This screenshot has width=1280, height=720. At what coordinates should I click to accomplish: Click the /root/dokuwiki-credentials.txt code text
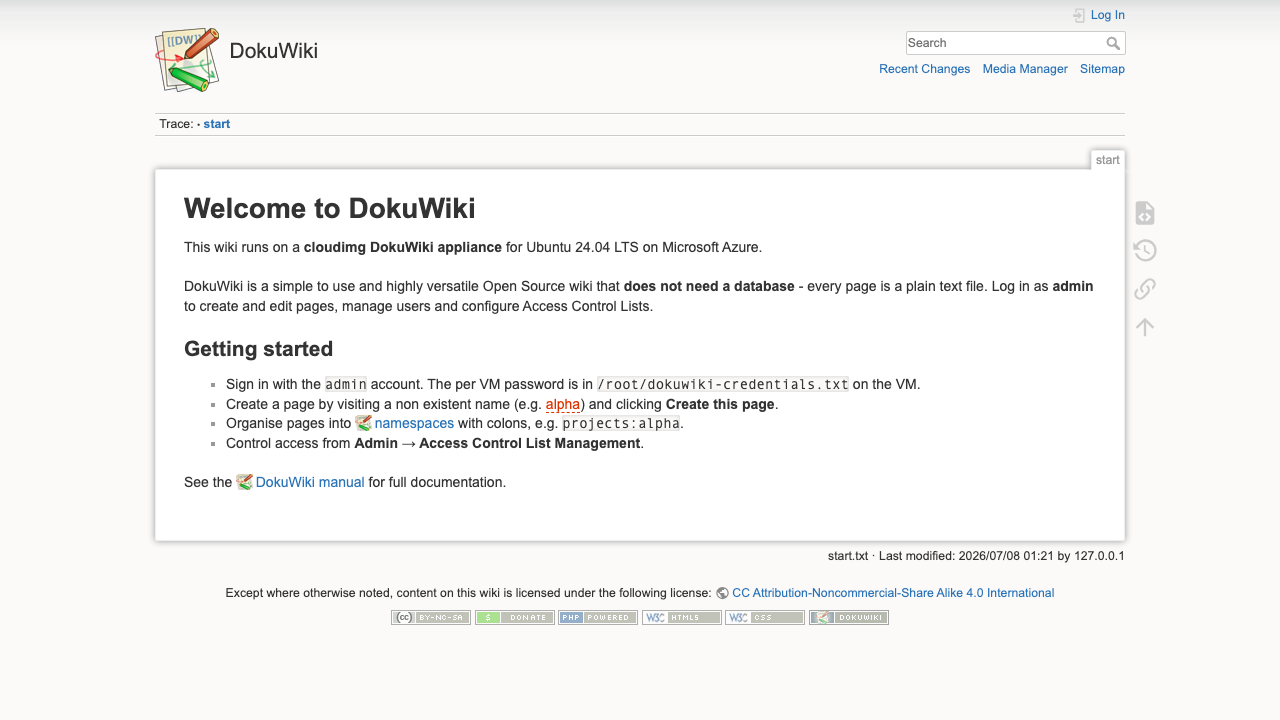click(x=723, y=384)
